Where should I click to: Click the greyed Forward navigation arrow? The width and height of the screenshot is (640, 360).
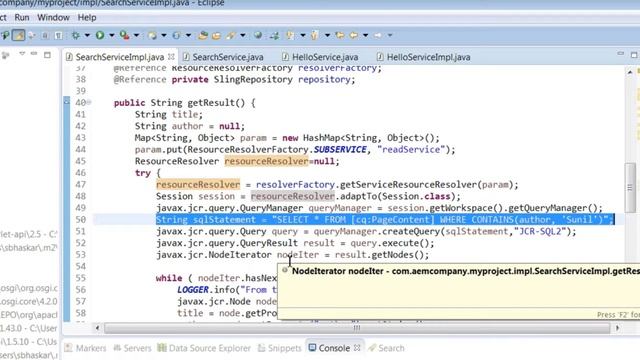[378, 36]
